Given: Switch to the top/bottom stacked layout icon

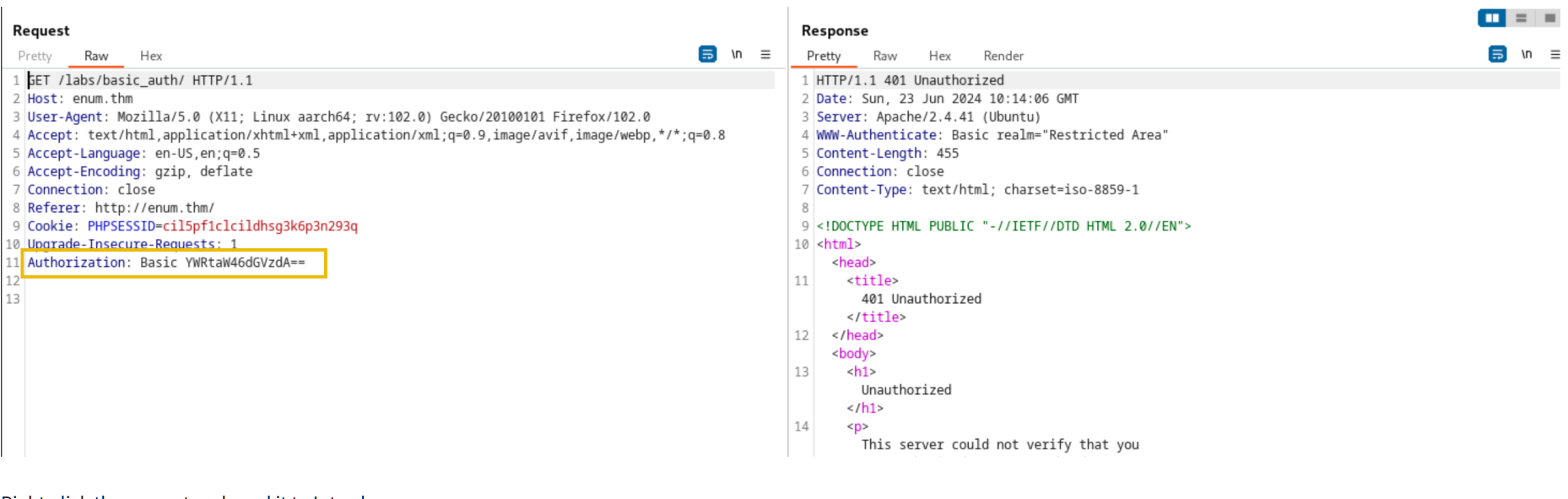Looking at the screenshot, I should click(1522, 18).
